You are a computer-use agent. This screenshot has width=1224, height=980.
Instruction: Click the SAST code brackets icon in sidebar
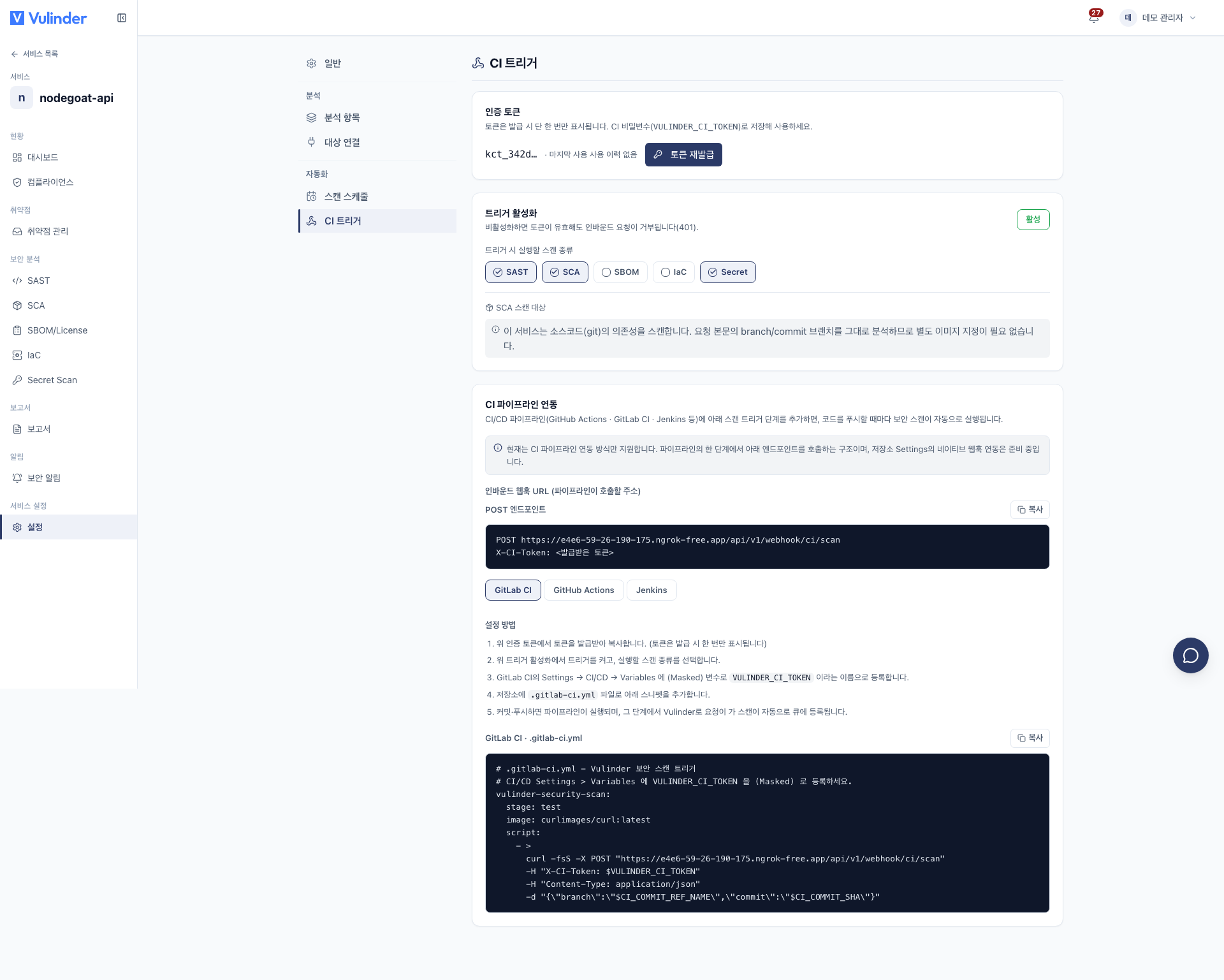pyautogui.click(x=17, y=281)
